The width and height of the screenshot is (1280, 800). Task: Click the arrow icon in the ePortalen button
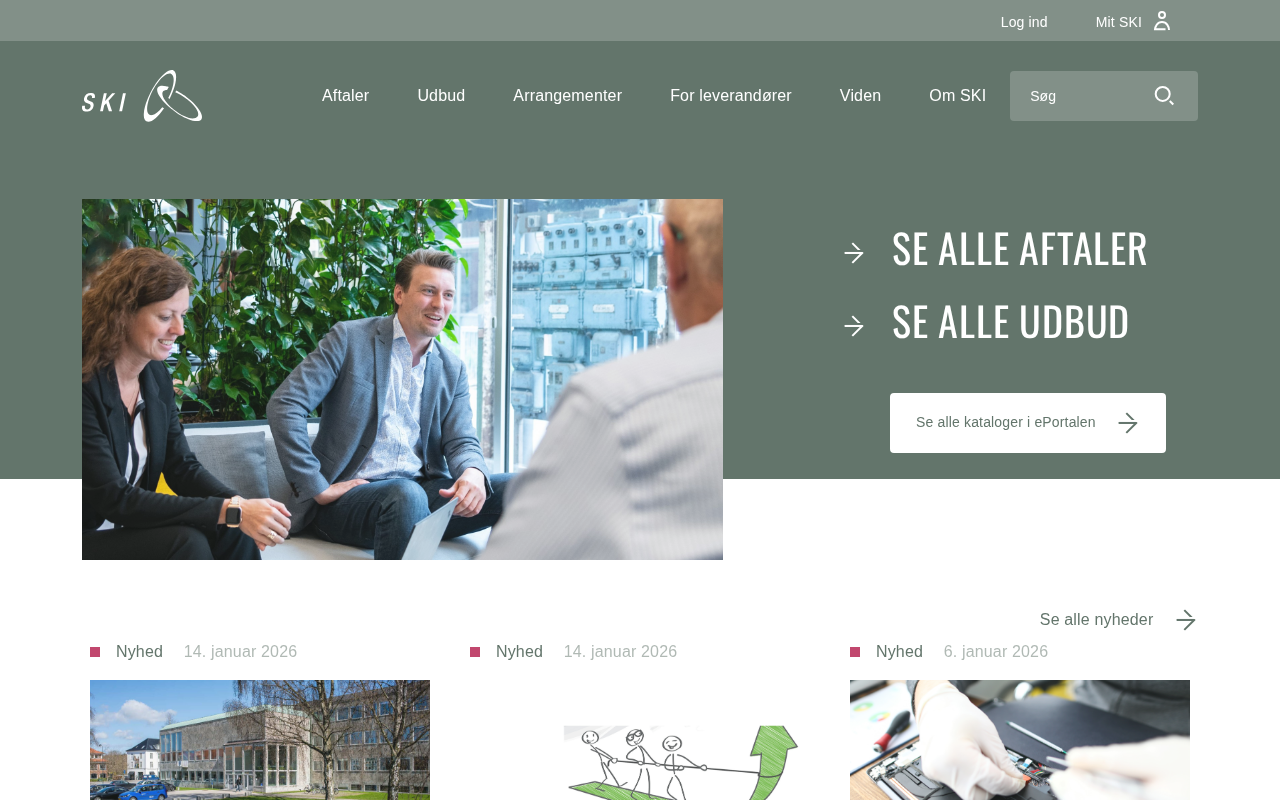(x=1128, y=423)
